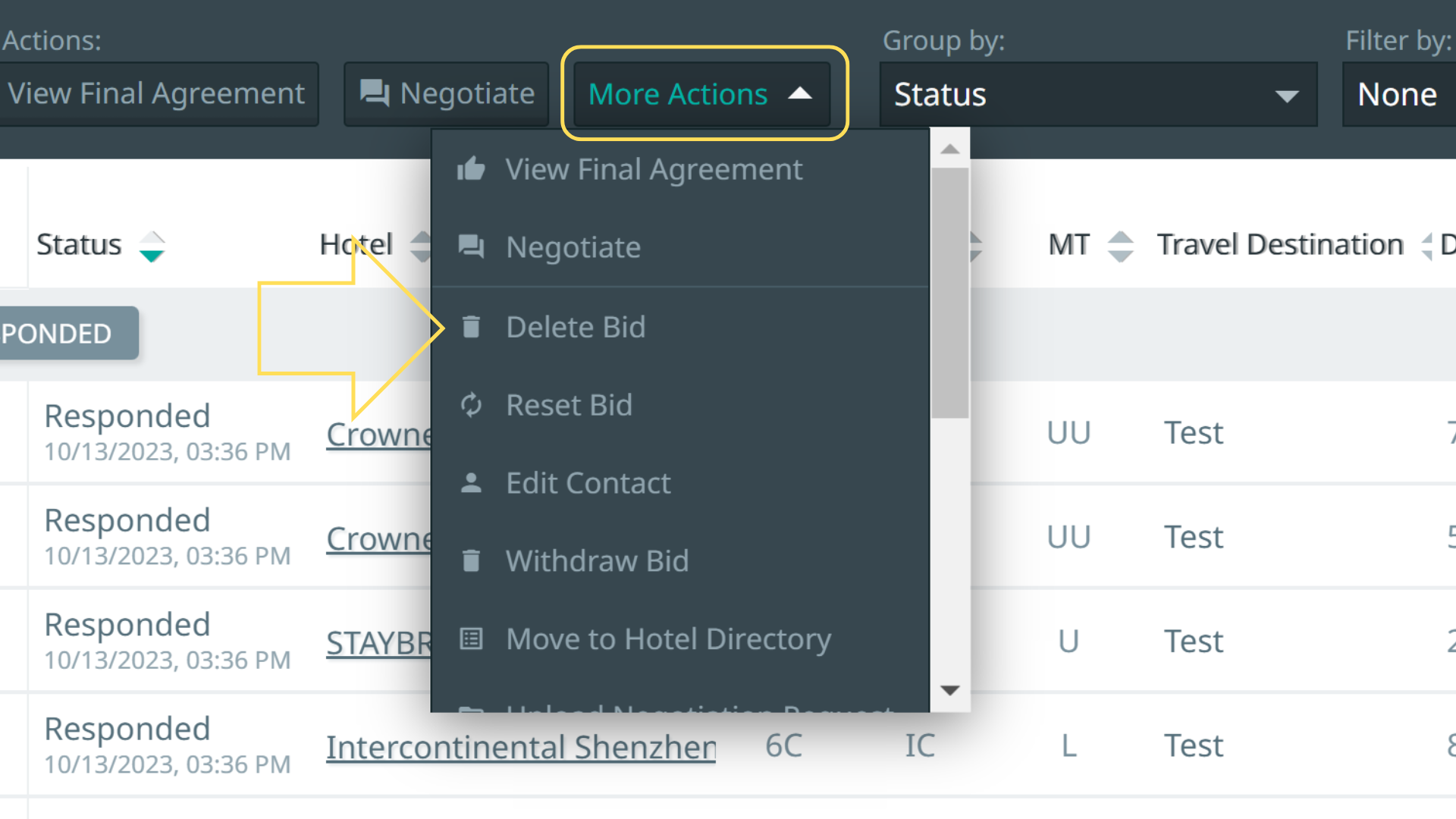1456x819 pixels.
Task: Click the chat icon on the Negotiate toolbar button
Action: [374, 94]
